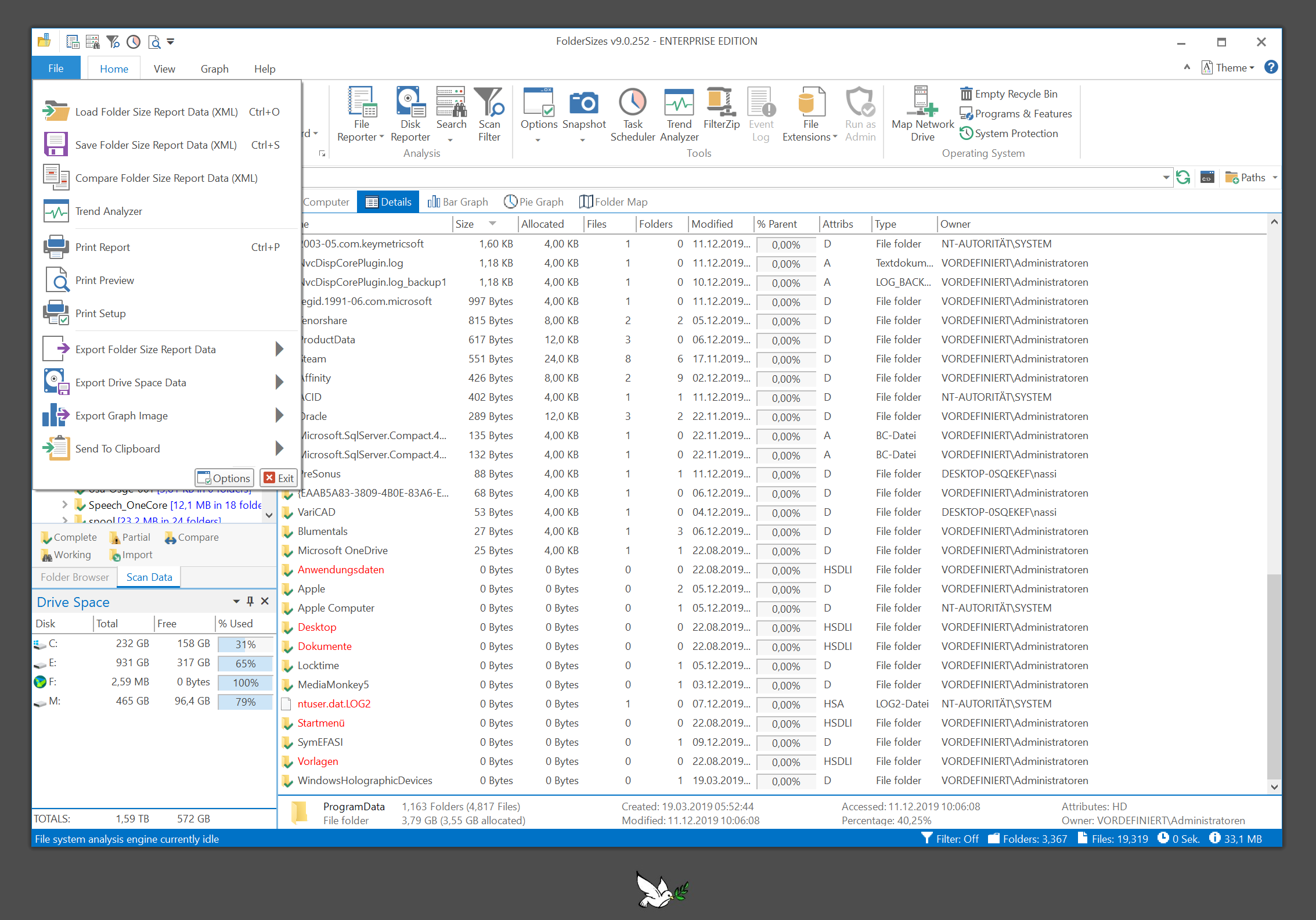
Task: Click the Options button in File menu
Action: tap(224, 478)
